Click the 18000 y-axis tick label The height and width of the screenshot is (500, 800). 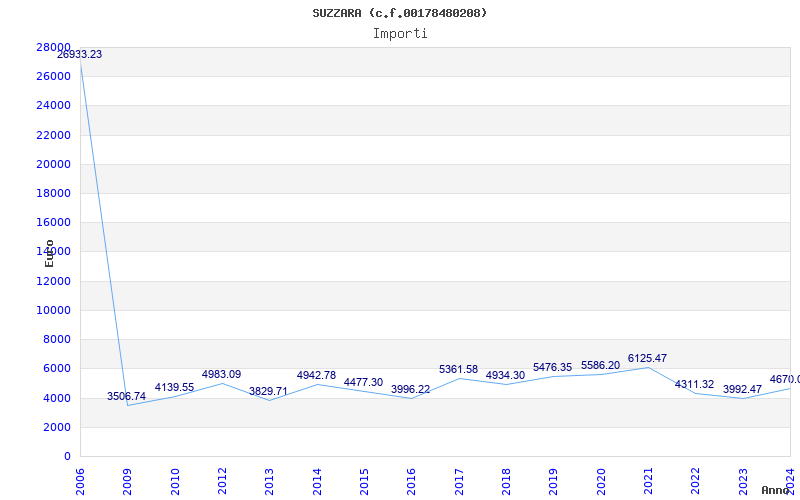54,193
